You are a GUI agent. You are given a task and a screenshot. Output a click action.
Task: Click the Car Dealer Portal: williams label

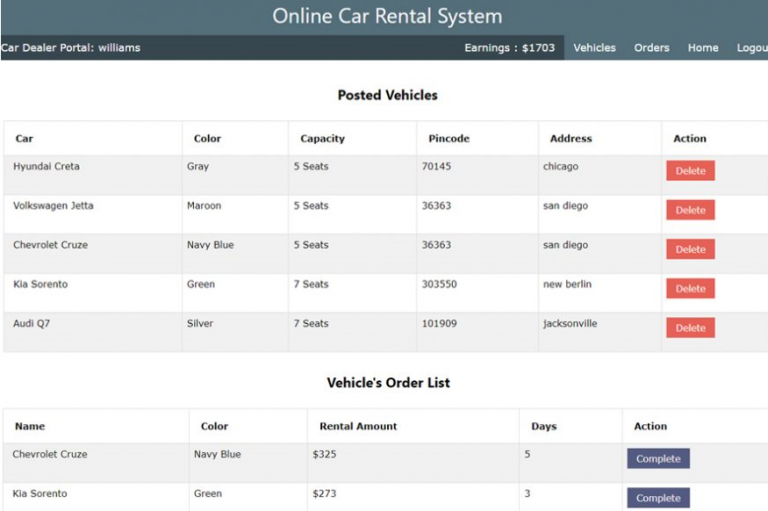71,48
